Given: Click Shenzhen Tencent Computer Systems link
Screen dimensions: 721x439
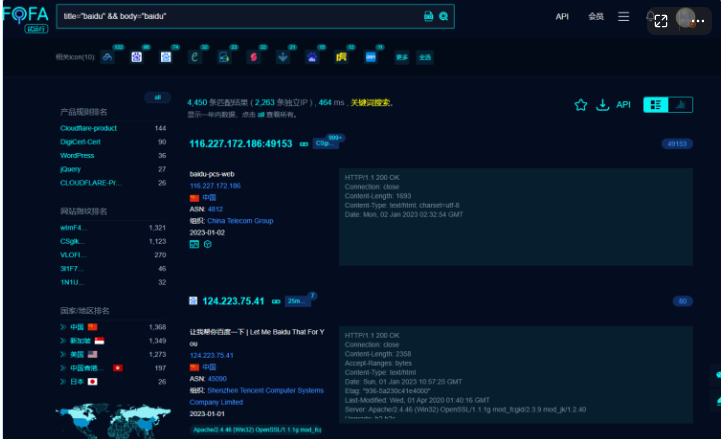Looking at the screenshot, I should (257, 396).
